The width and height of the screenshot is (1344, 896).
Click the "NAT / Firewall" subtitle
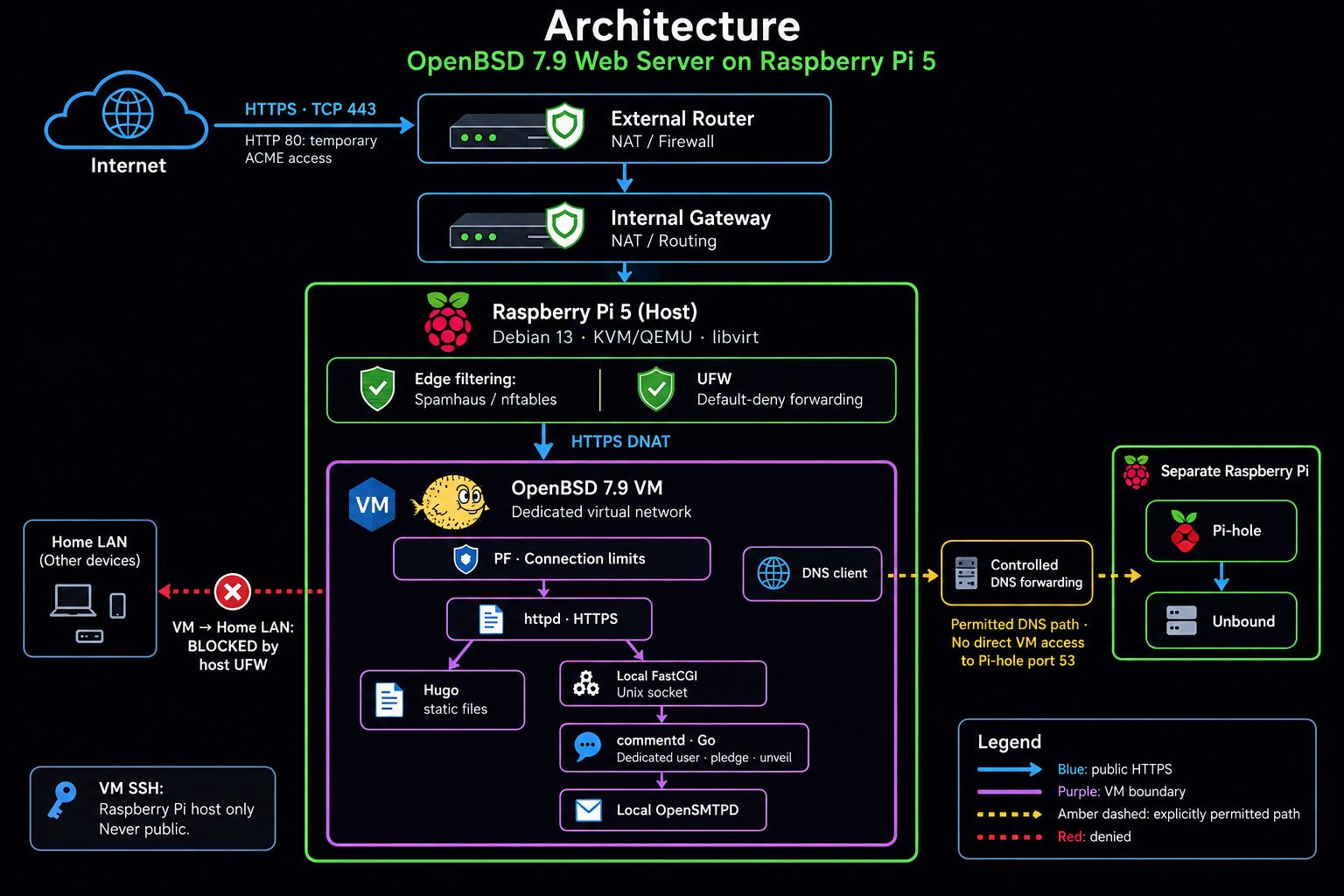coord(662,142)
